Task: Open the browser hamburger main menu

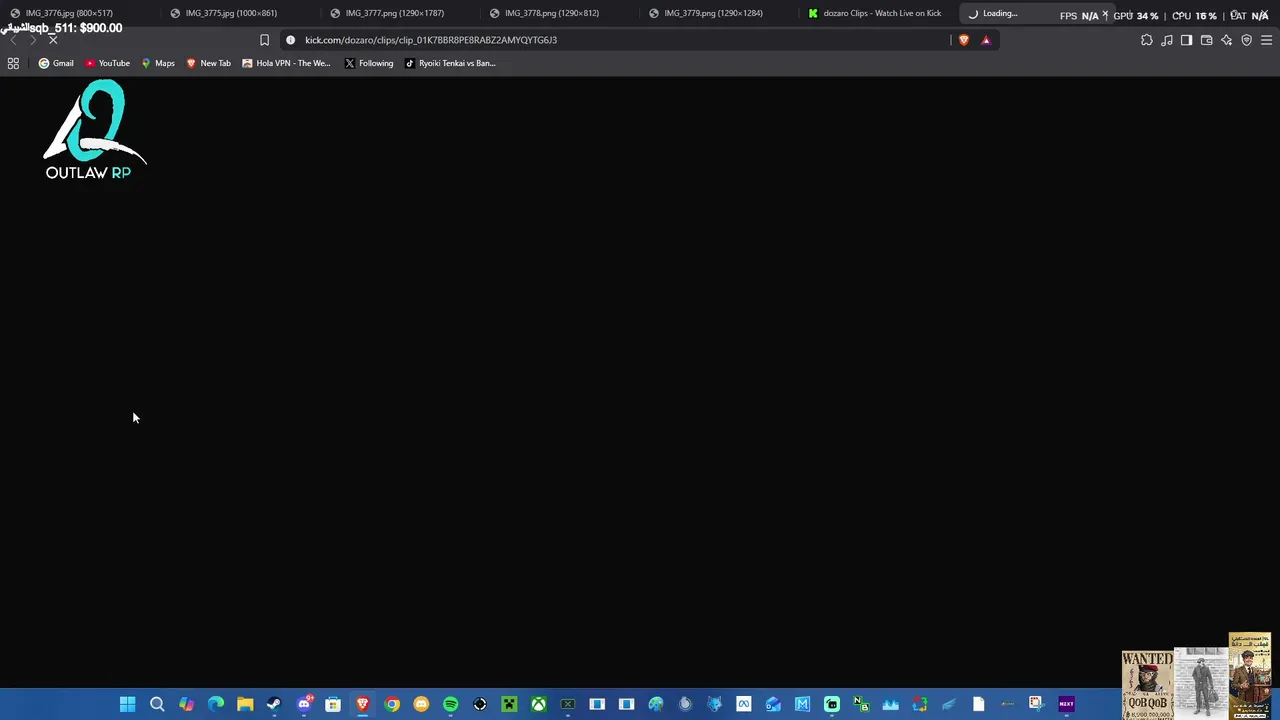Action: click(x=1267, y=40)
